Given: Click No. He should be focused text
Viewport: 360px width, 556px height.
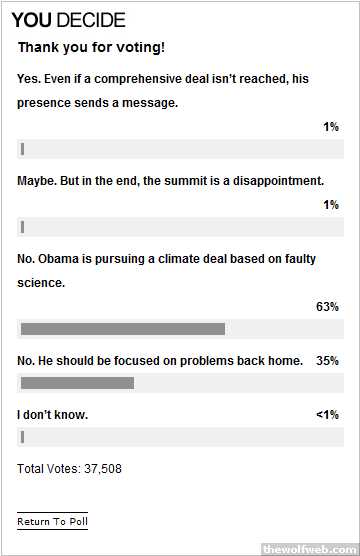Looking at the screenshot, I should pos(160,361).
